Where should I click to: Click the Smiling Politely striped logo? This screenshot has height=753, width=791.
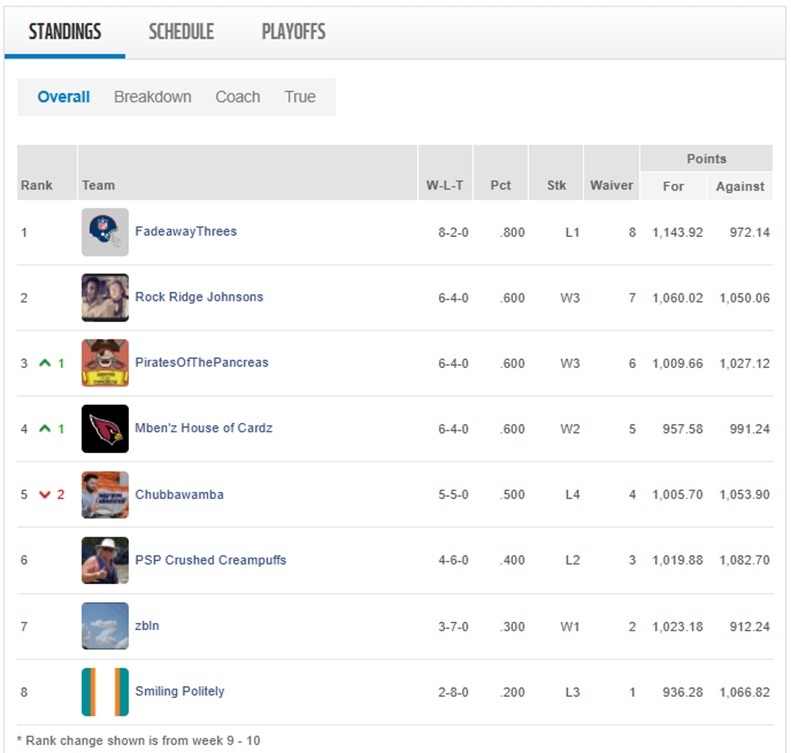coord(105,692)
